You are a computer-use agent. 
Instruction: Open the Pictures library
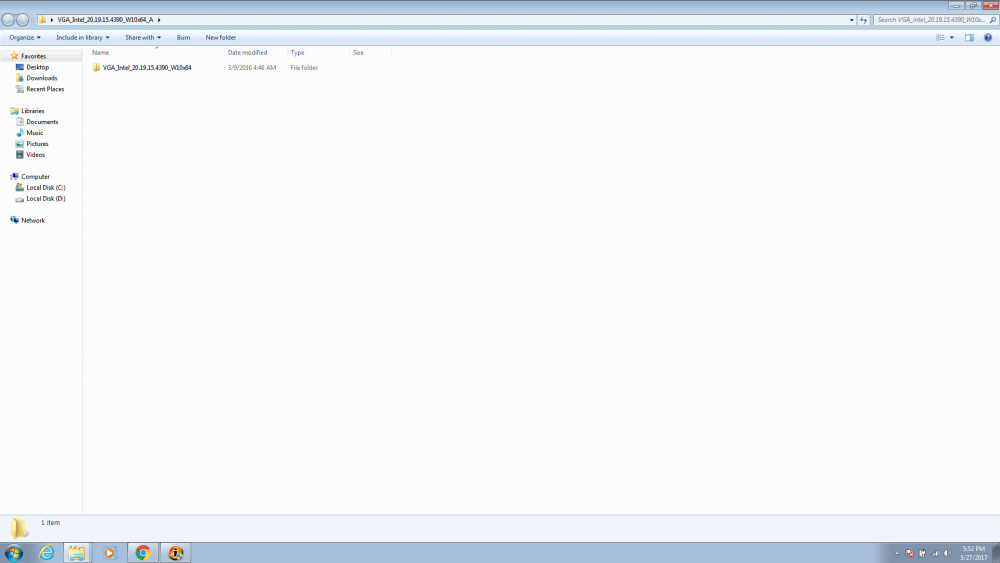[x=37, y=143]
